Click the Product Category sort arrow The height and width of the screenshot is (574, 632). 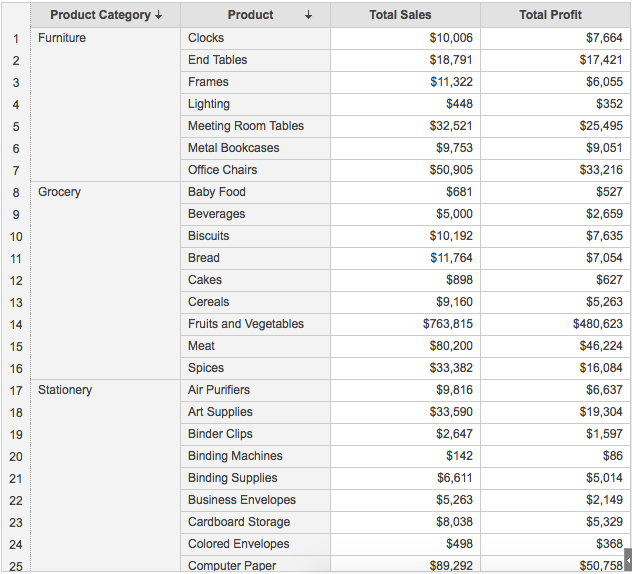[x=159, y=15]
